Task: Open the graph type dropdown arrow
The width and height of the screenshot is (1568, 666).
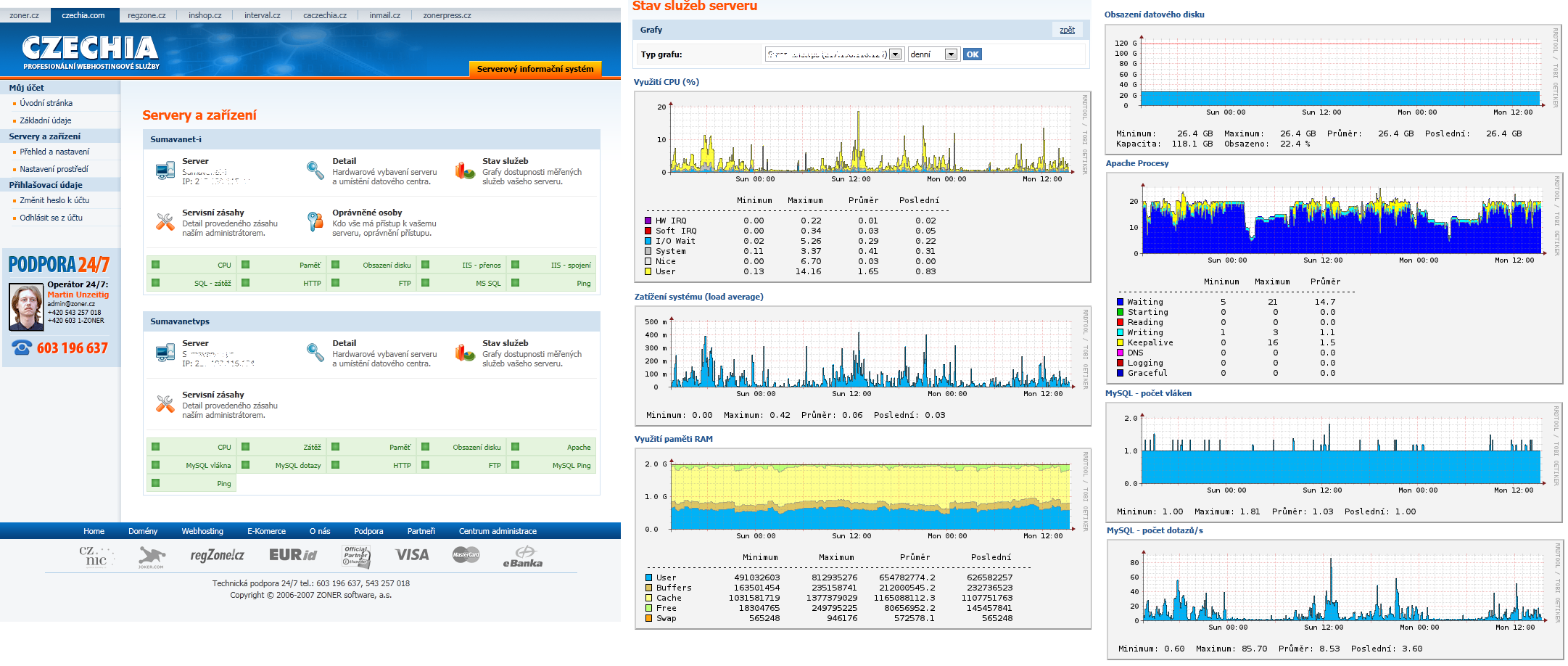Action: pos(896,54)
